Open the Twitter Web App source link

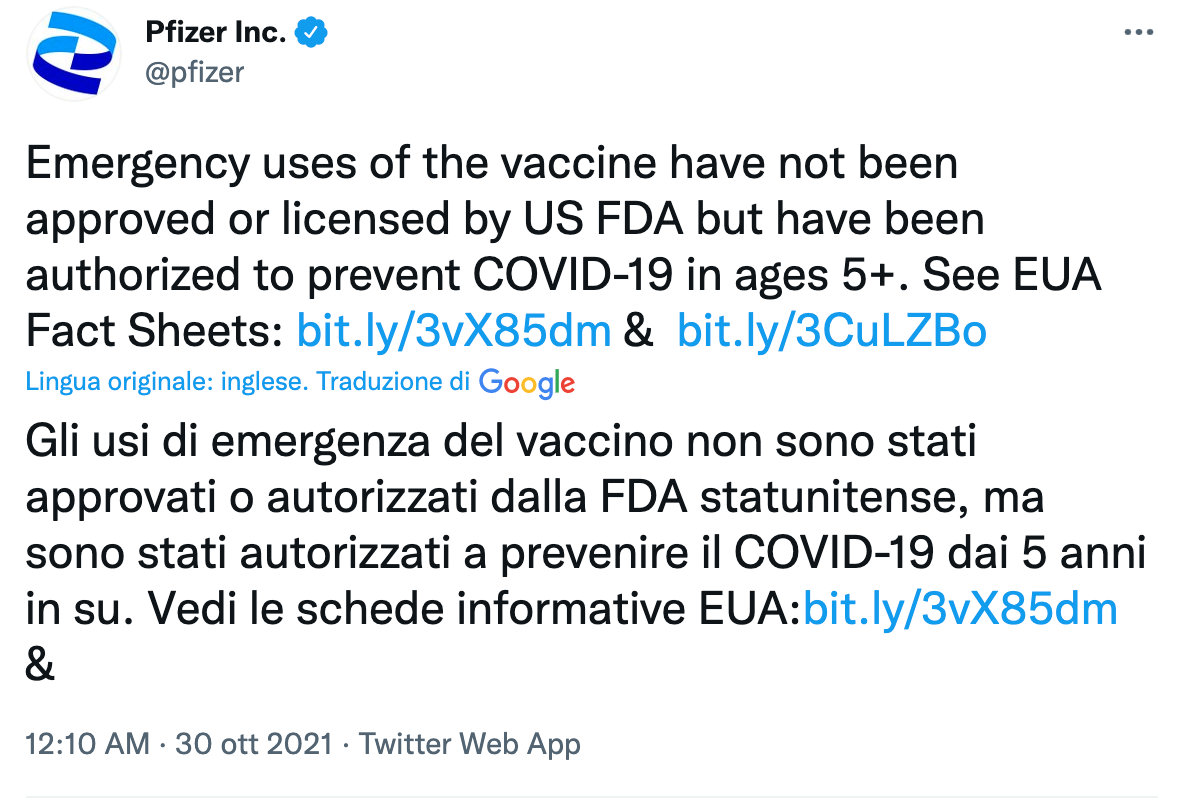point(469,744)
